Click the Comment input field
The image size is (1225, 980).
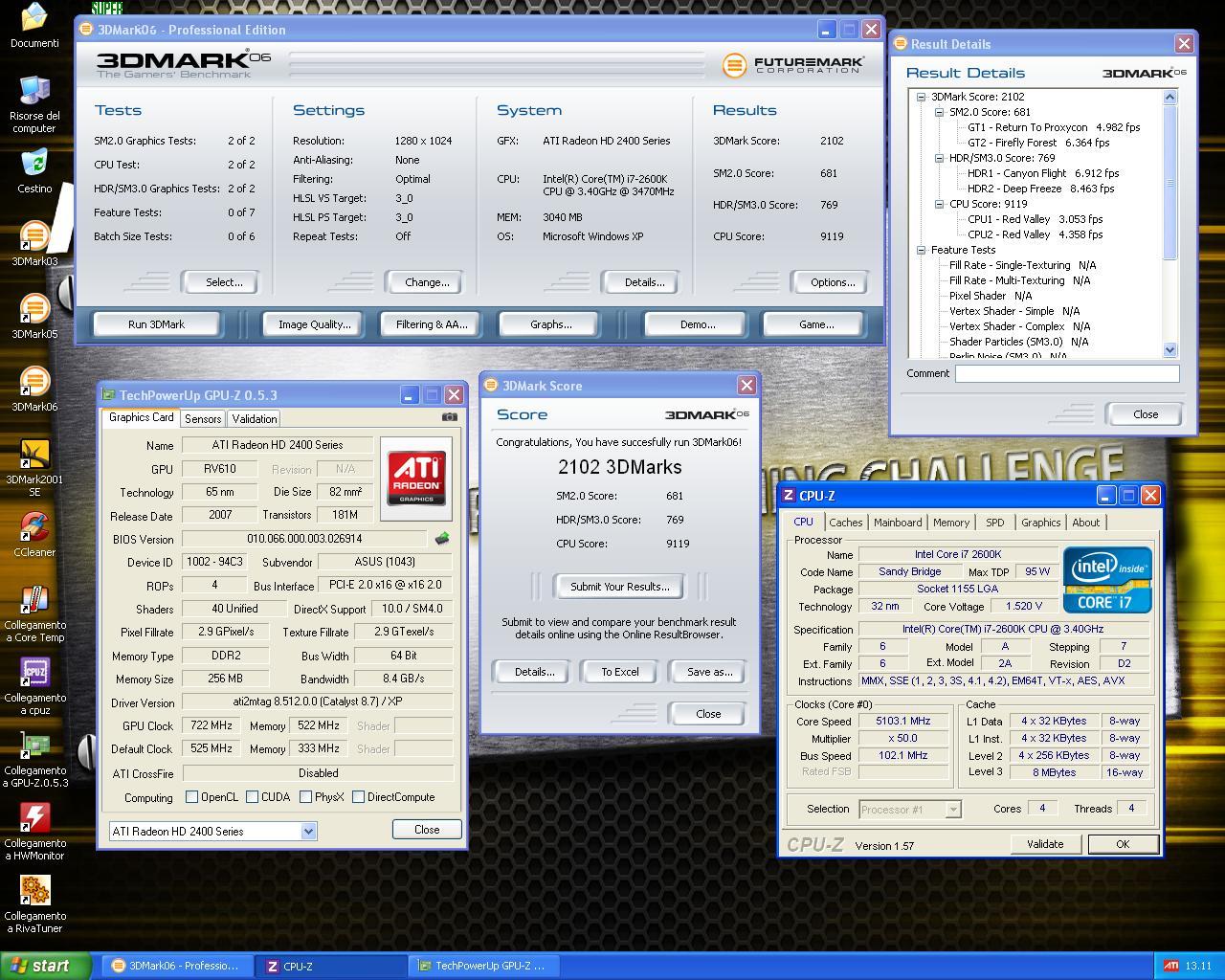[x=1067, y=373]
